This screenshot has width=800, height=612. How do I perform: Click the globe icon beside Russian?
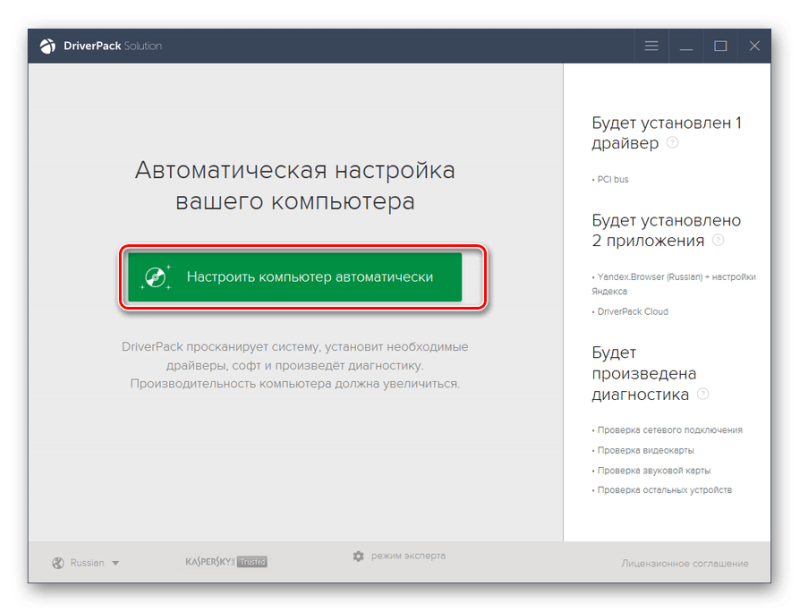coord(58,563)
